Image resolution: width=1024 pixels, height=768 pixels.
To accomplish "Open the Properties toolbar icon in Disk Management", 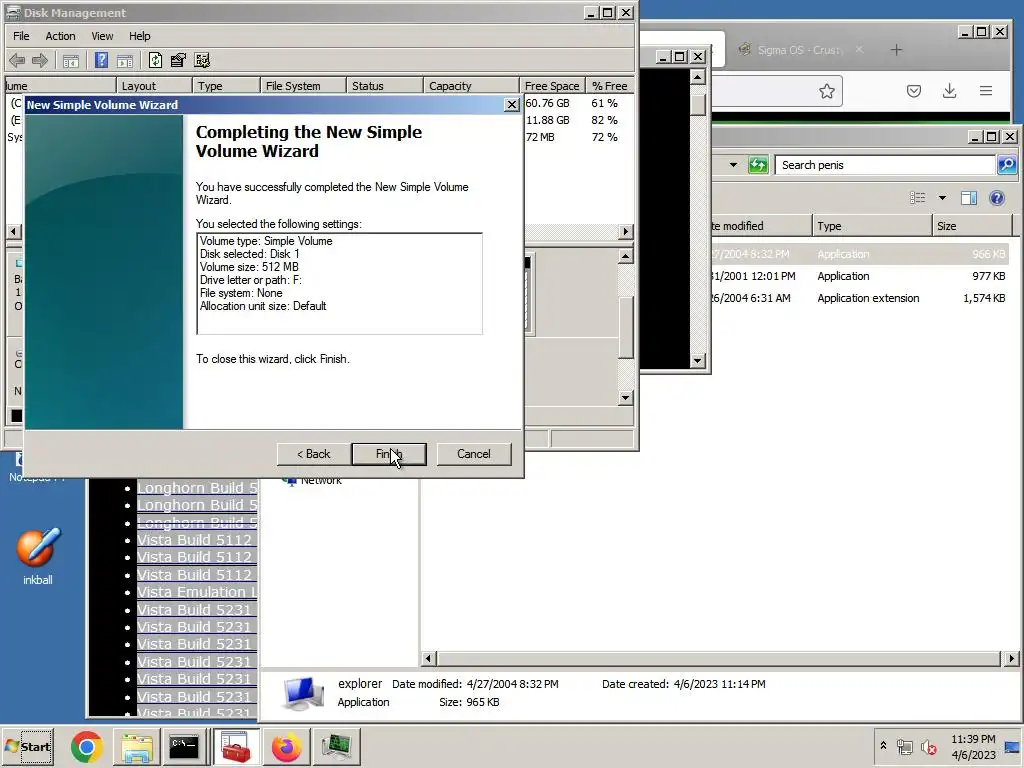I will [178, 61].
